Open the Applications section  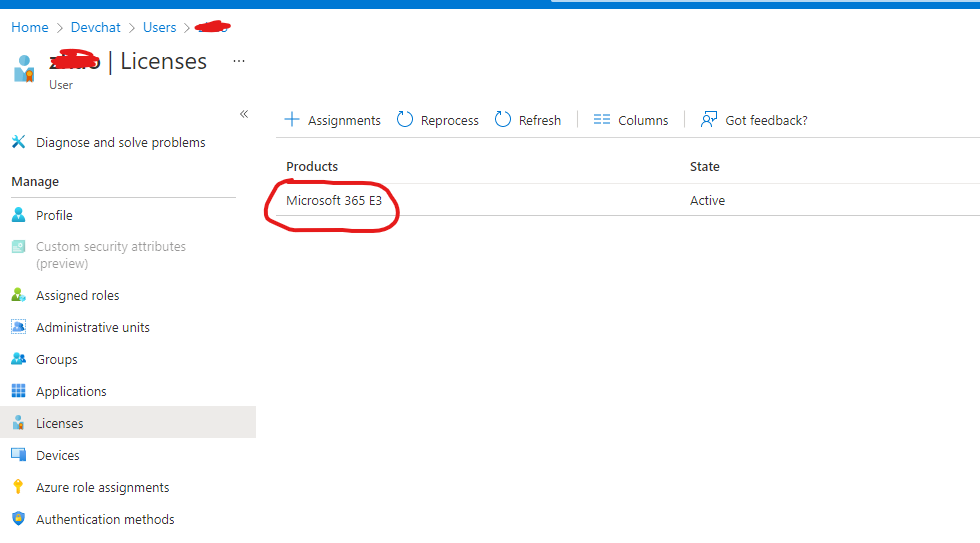click(x=71, y=391)
